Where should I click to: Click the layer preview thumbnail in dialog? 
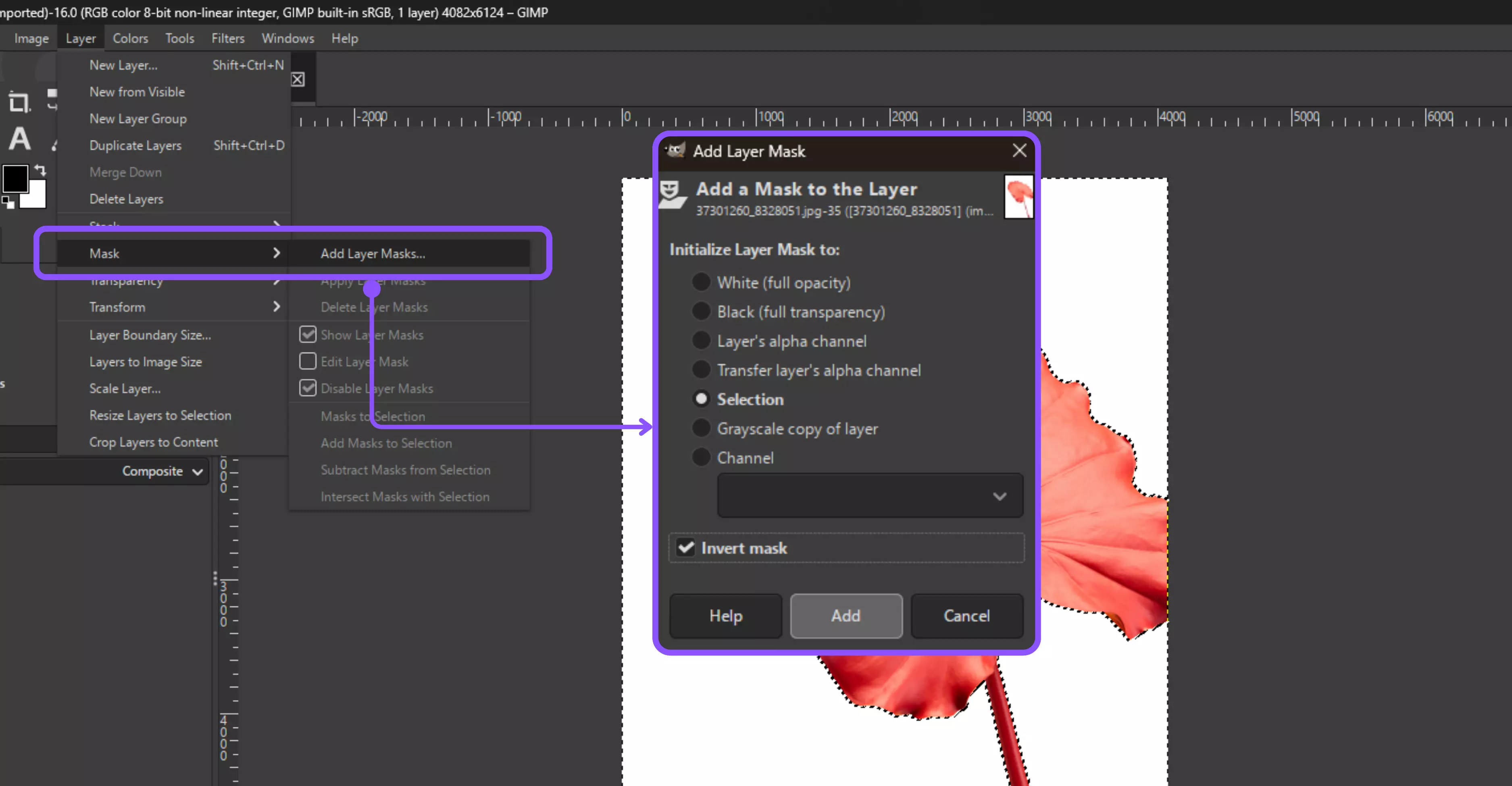[1018, 197]
